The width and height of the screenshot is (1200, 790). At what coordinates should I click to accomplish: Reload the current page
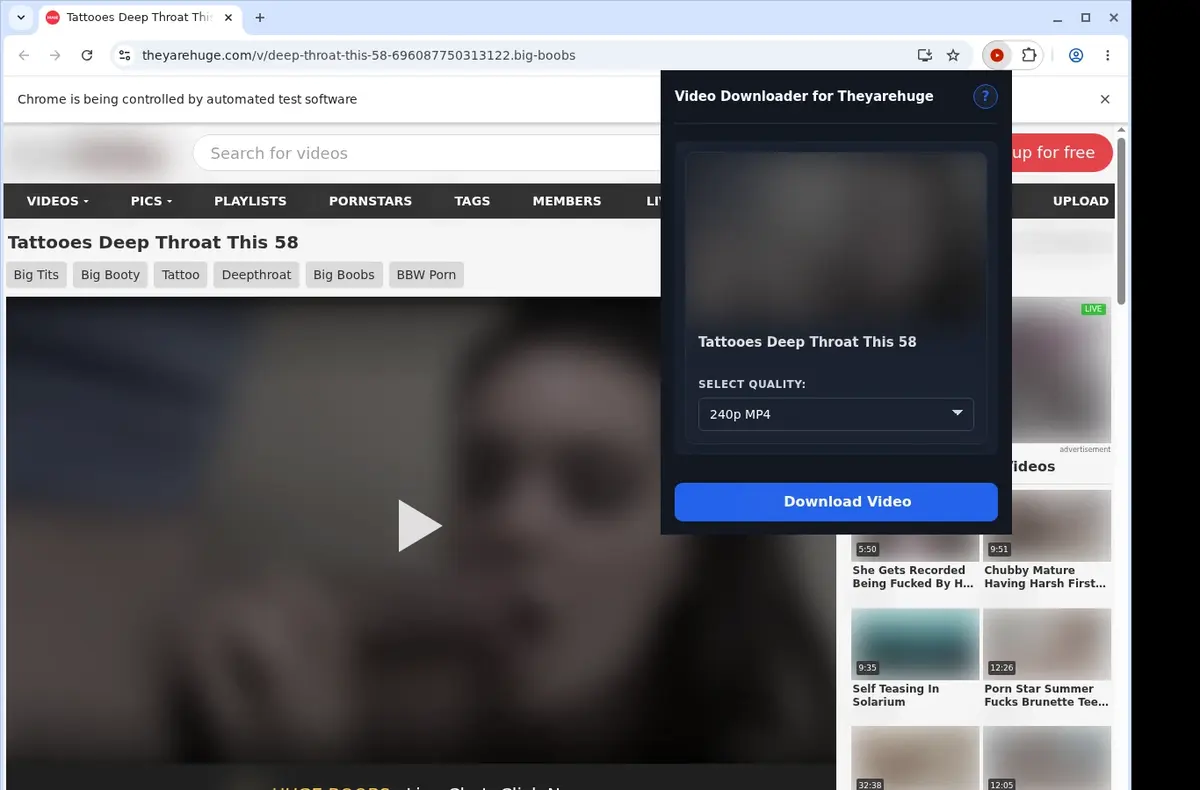87,55
